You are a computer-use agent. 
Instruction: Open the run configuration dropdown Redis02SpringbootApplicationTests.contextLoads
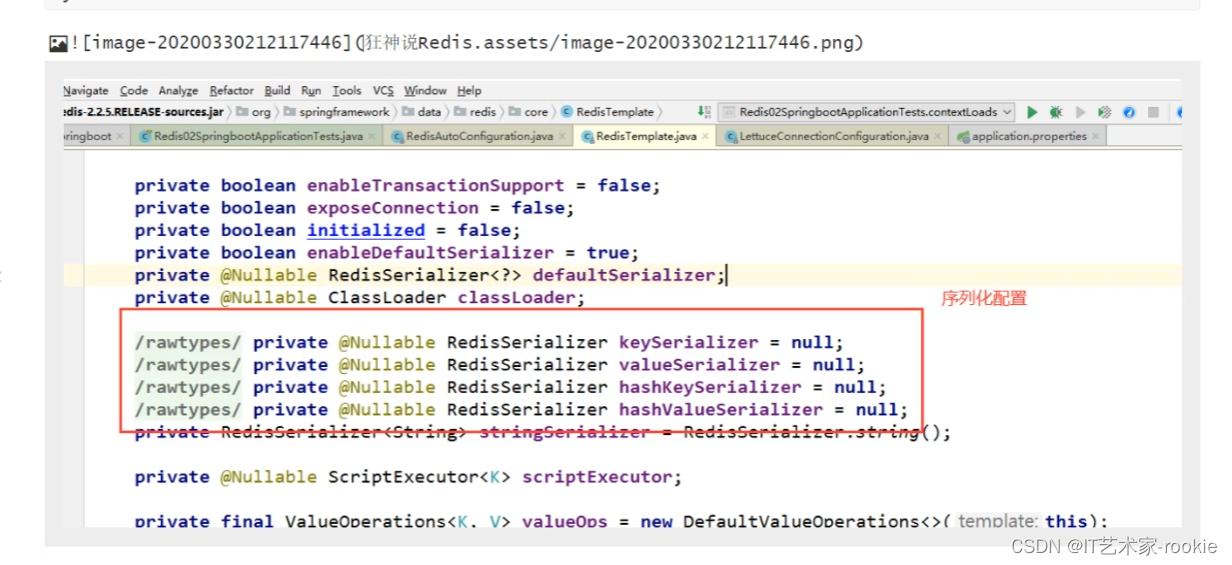pos(867,112)
